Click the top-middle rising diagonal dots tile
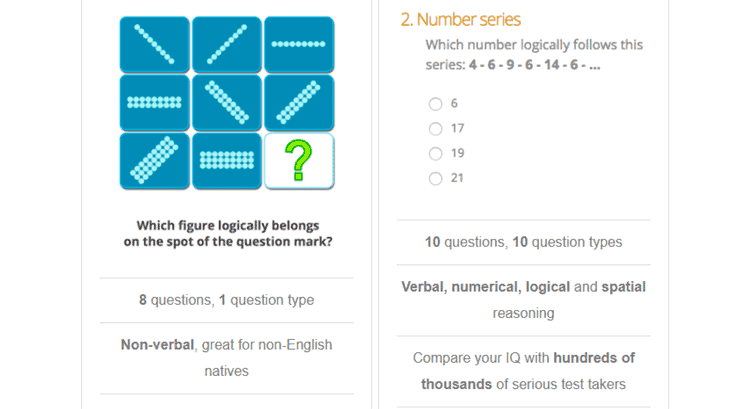 click(x=227, y=44)
